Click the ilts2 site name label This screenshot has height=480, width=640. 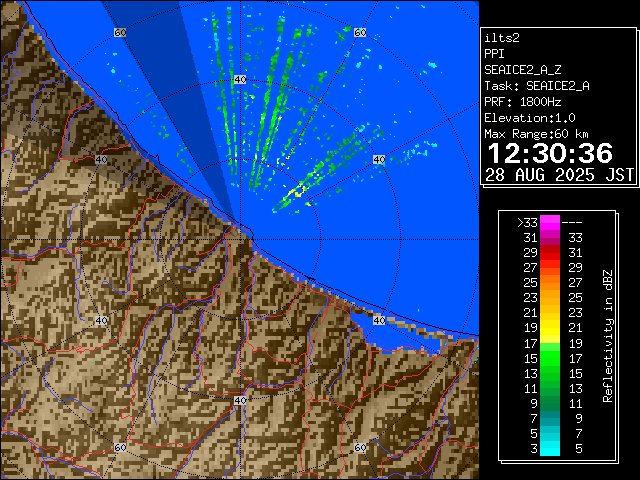[502, 37]
